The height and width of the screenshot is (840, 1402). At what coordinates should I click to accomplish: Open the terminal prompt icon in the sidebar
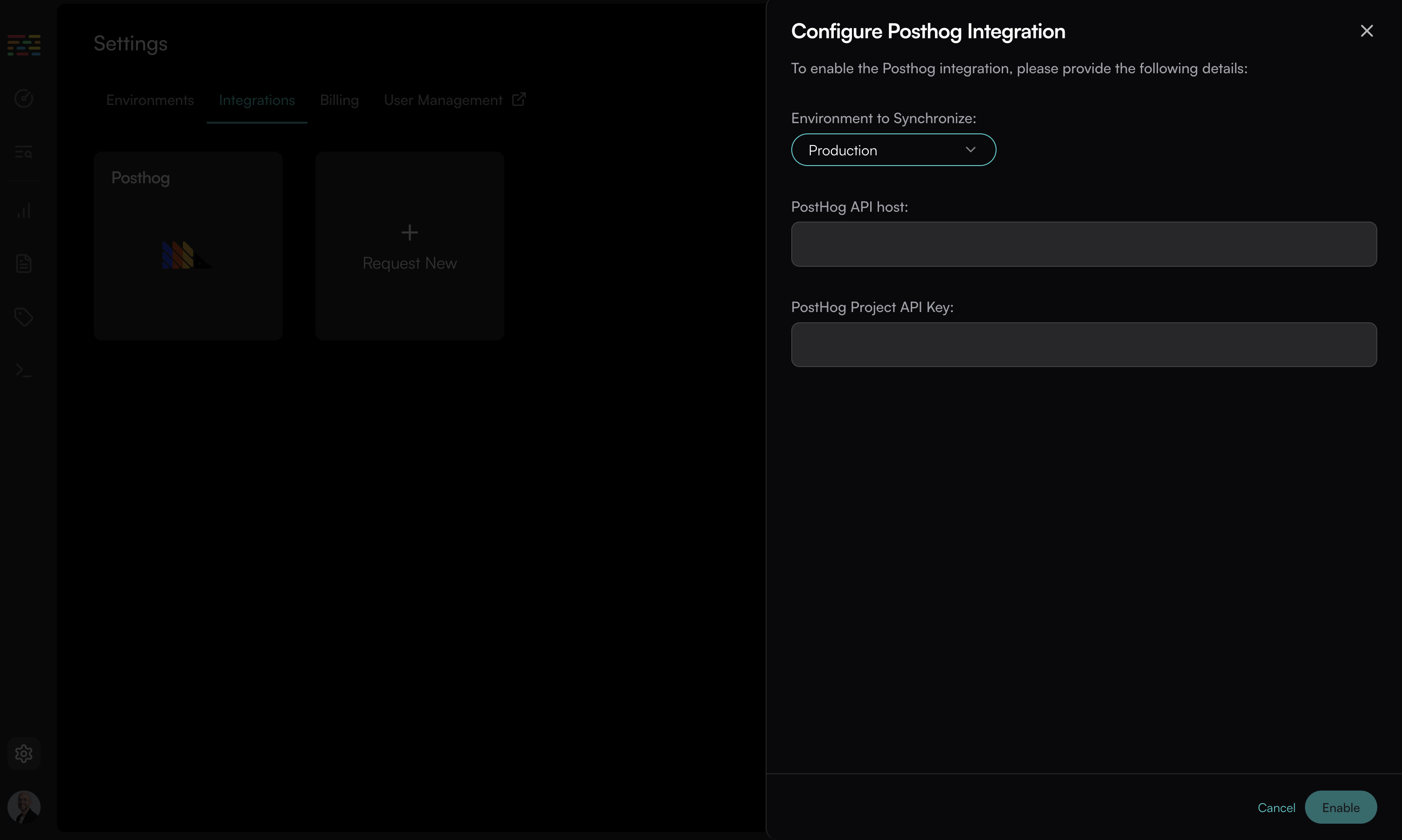point(24,370)
